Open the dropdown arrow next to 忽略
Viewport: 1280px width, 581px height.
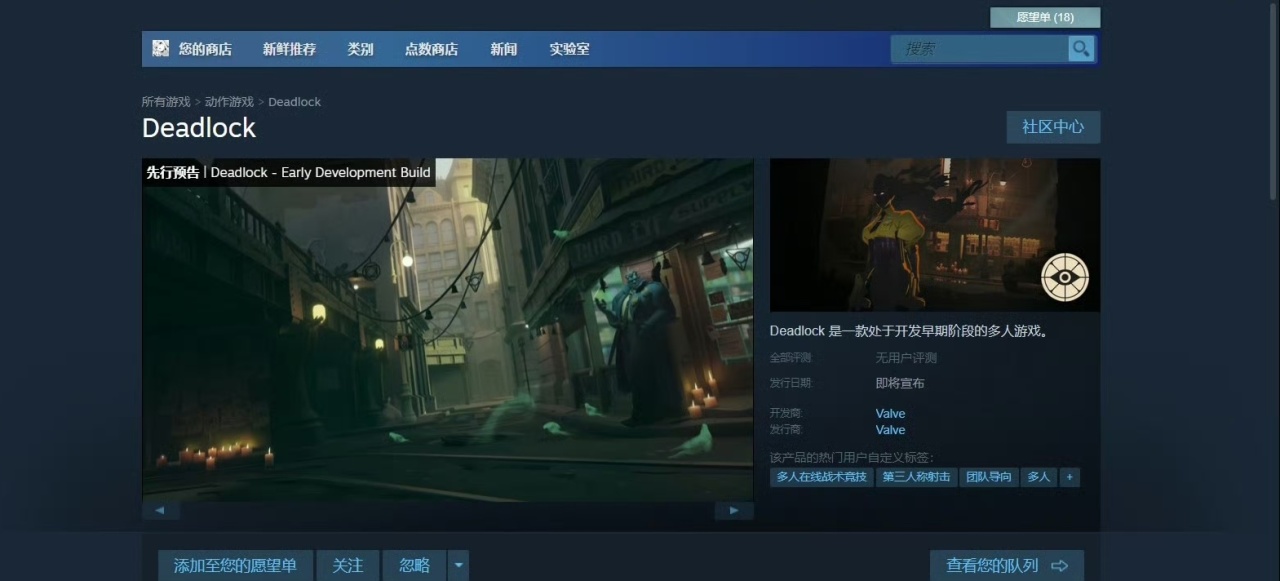[457, 566]
